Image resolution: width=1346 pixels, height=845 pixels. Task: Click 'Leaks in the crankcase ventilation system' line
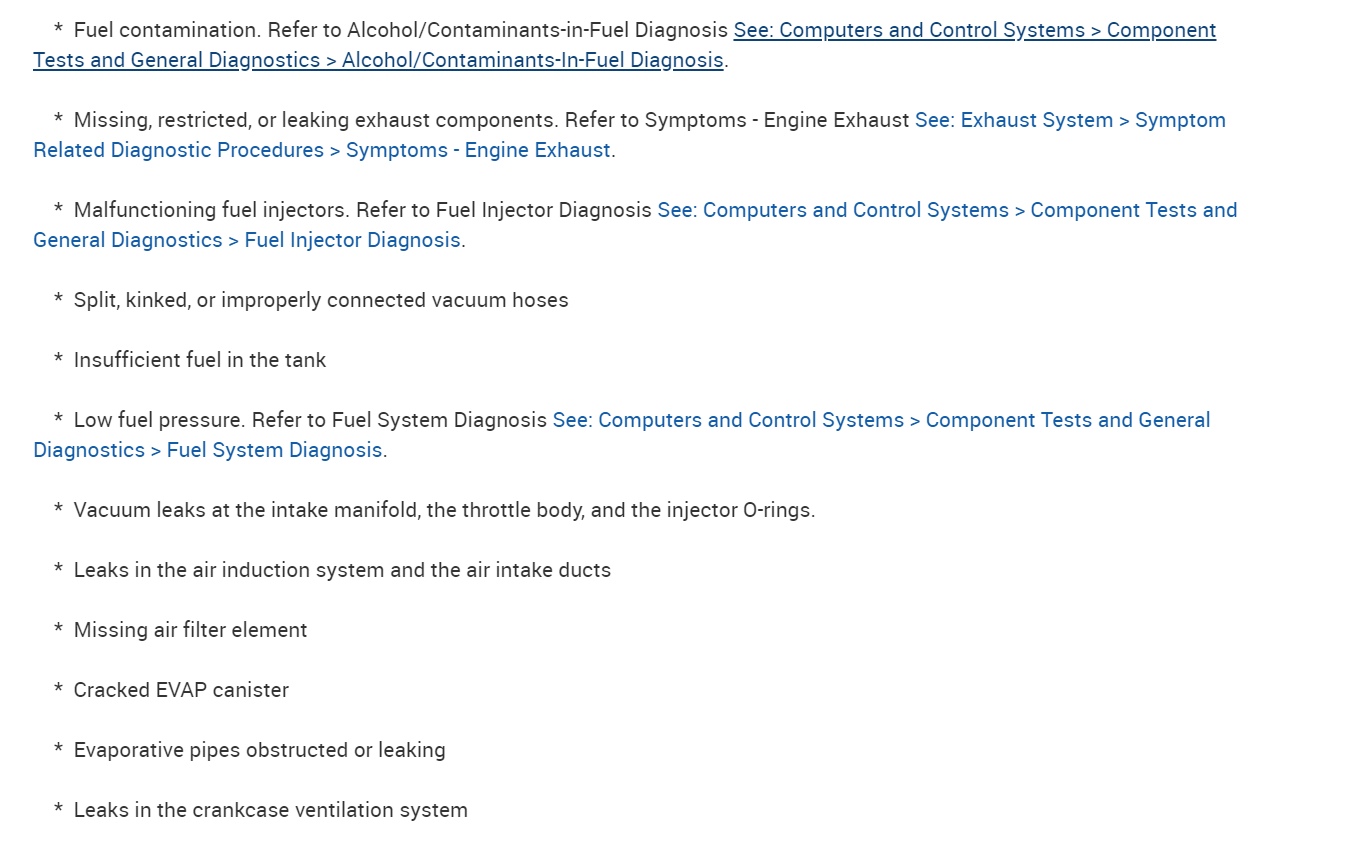(270, 810)
